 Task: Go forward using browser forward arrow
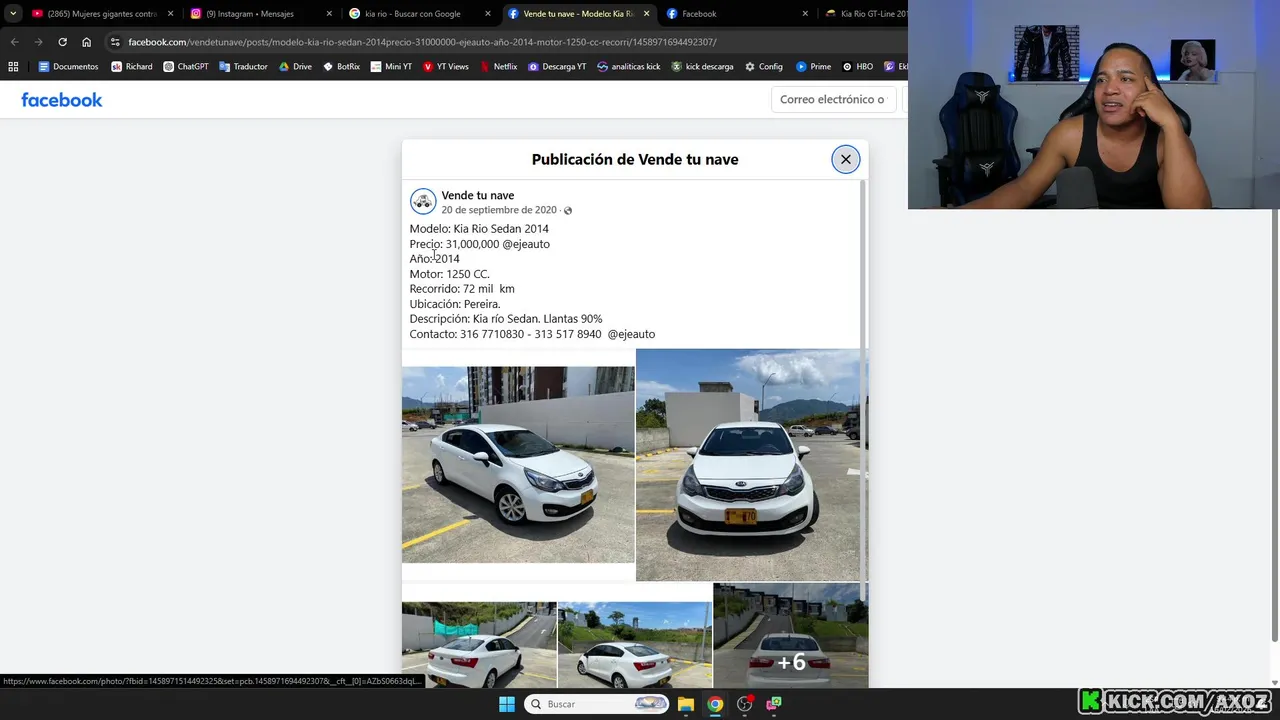(38, 42)
